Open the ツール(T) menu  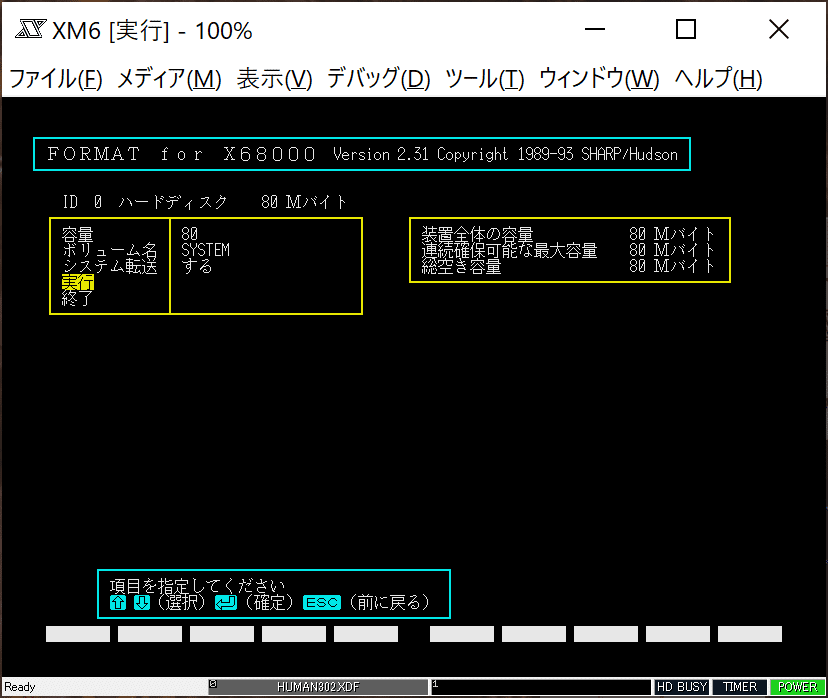[x=485, y=79]
